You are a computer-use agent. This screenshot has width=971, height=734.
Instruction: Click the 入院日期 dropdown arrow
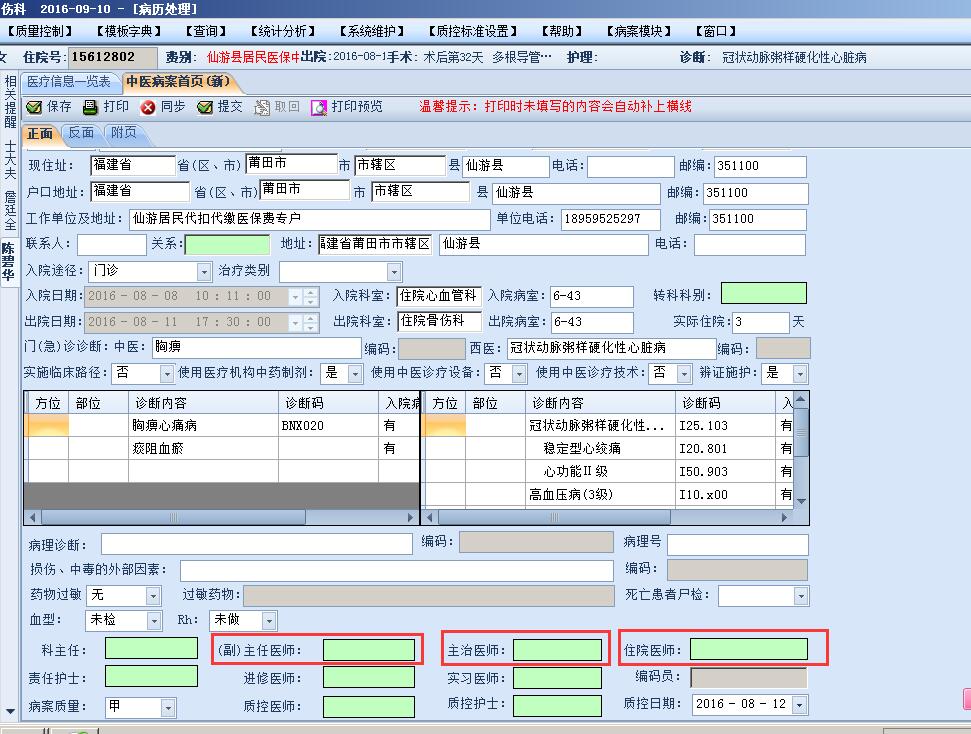[295, 297]
